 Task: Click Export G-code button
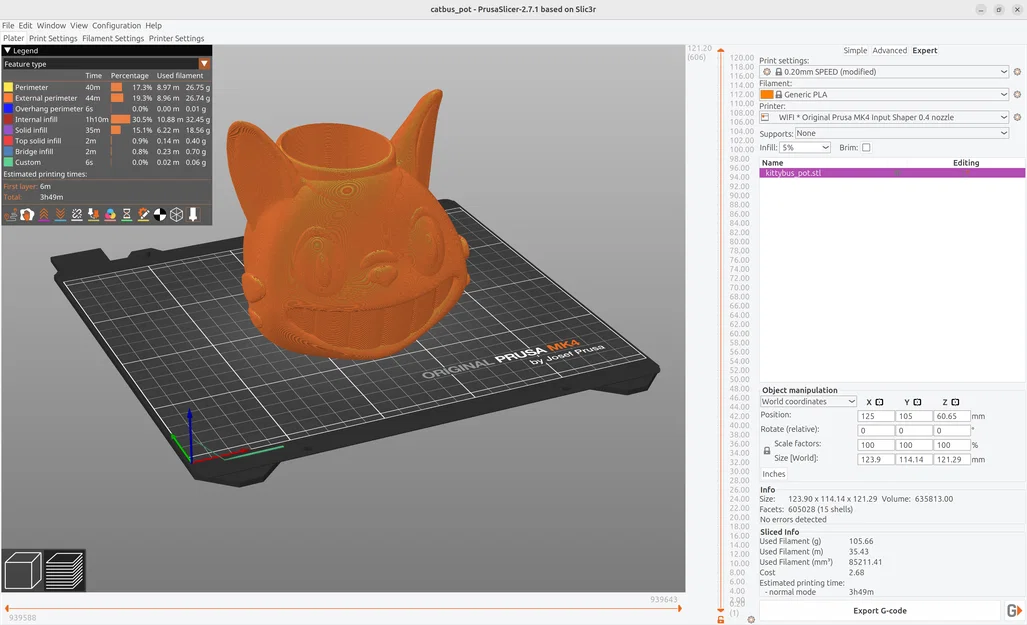[x=880, y=611]
